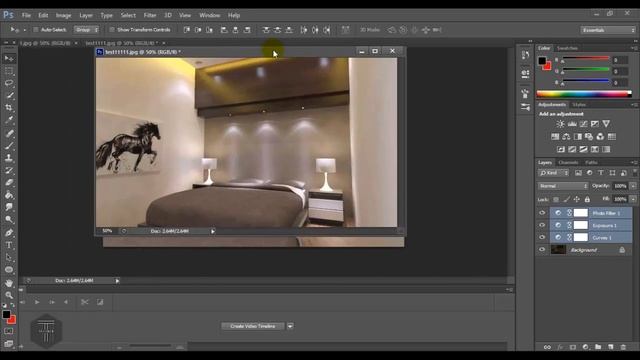Open the Essentials workspace dropdown

pyautogui.click(x=608, y=30)
